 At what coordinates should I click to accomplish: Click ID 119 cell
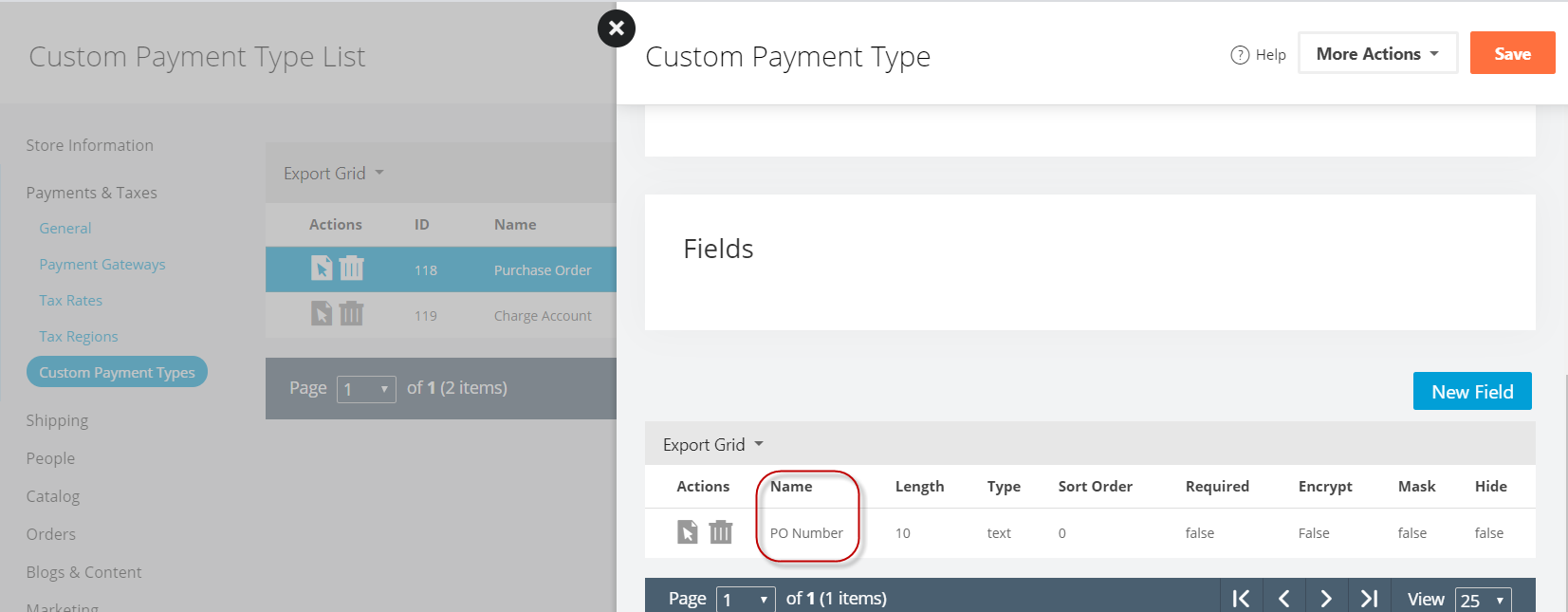(426, 316)
